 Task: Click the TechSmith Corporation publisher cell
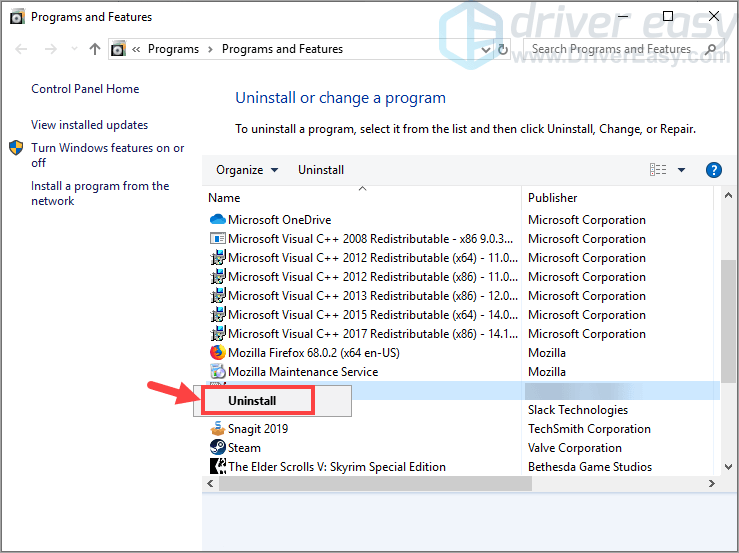click(x=589, y=429)
